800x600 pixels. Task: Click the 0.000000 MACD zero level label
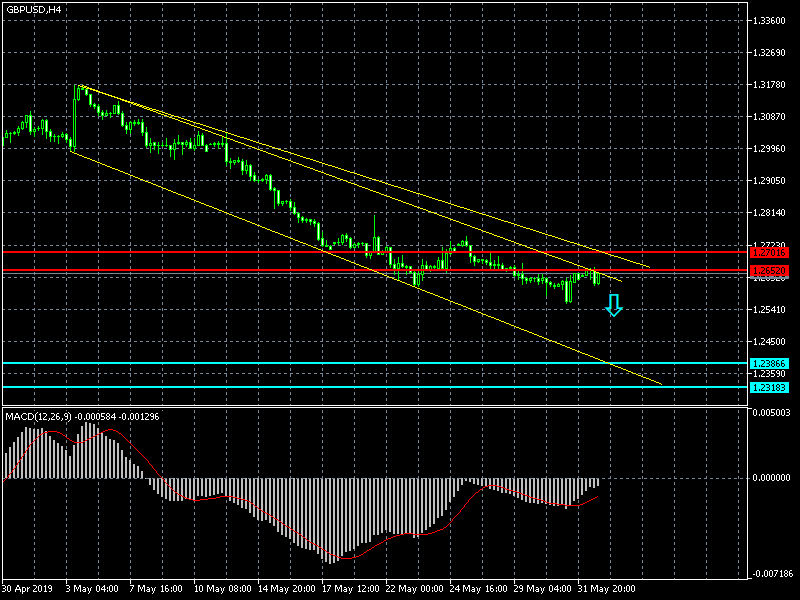click(771, 478)
